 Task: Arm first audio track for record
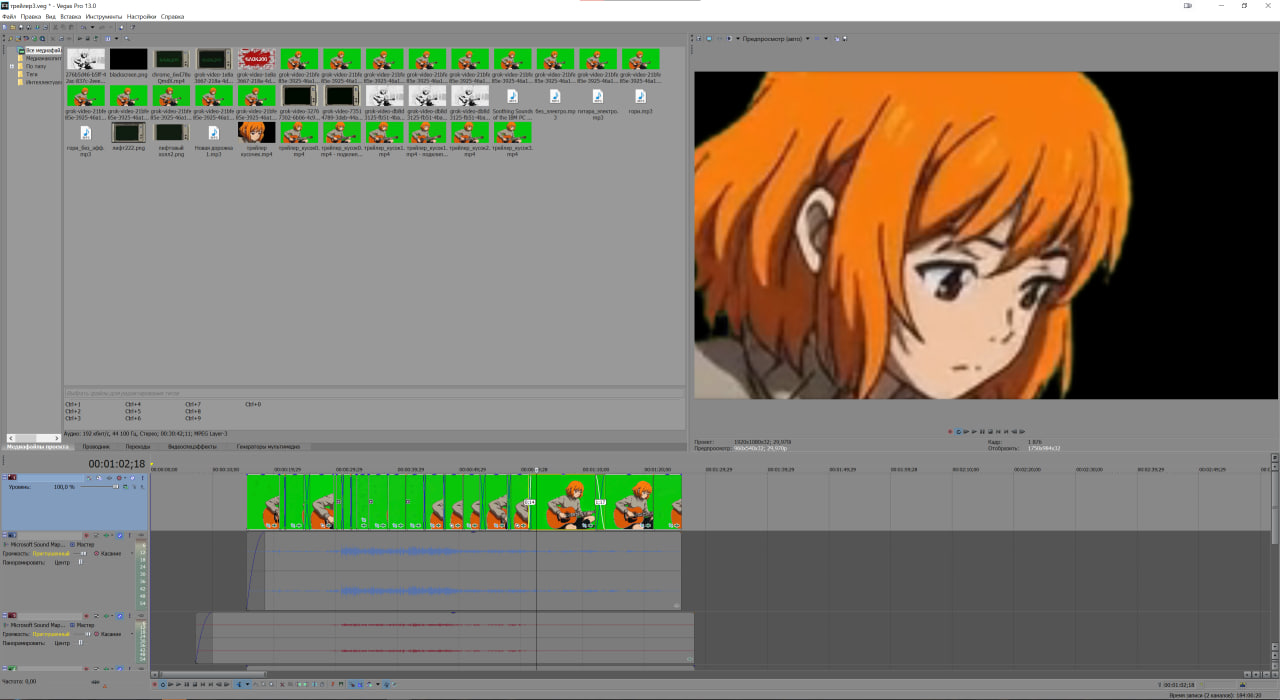(86, 535)
